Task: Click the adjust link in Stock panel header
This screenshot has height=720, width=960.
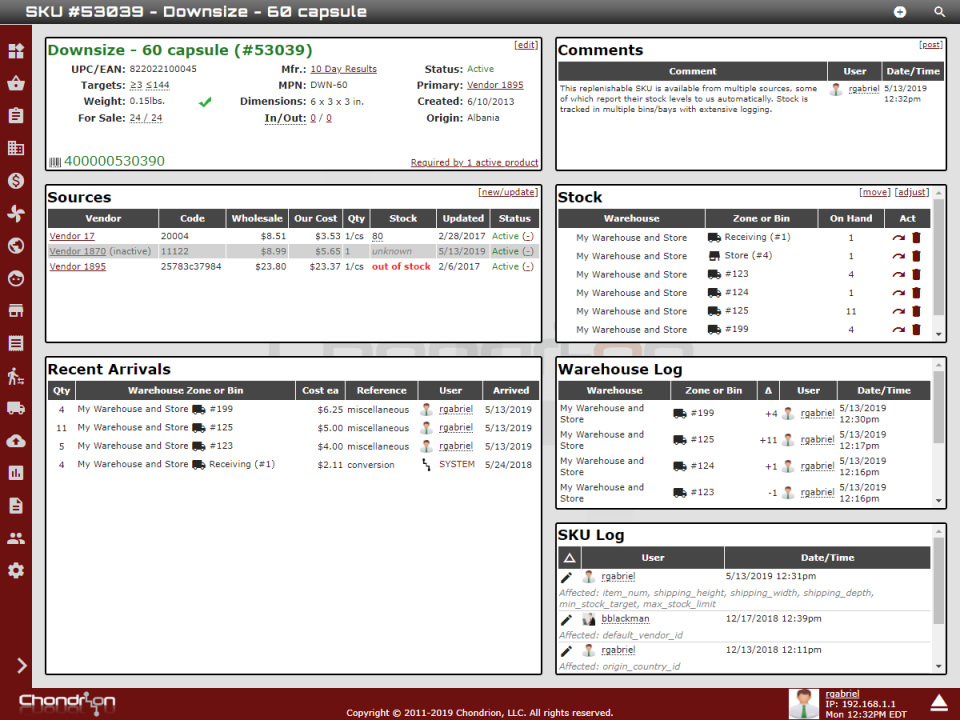Action: click(912, 192)
